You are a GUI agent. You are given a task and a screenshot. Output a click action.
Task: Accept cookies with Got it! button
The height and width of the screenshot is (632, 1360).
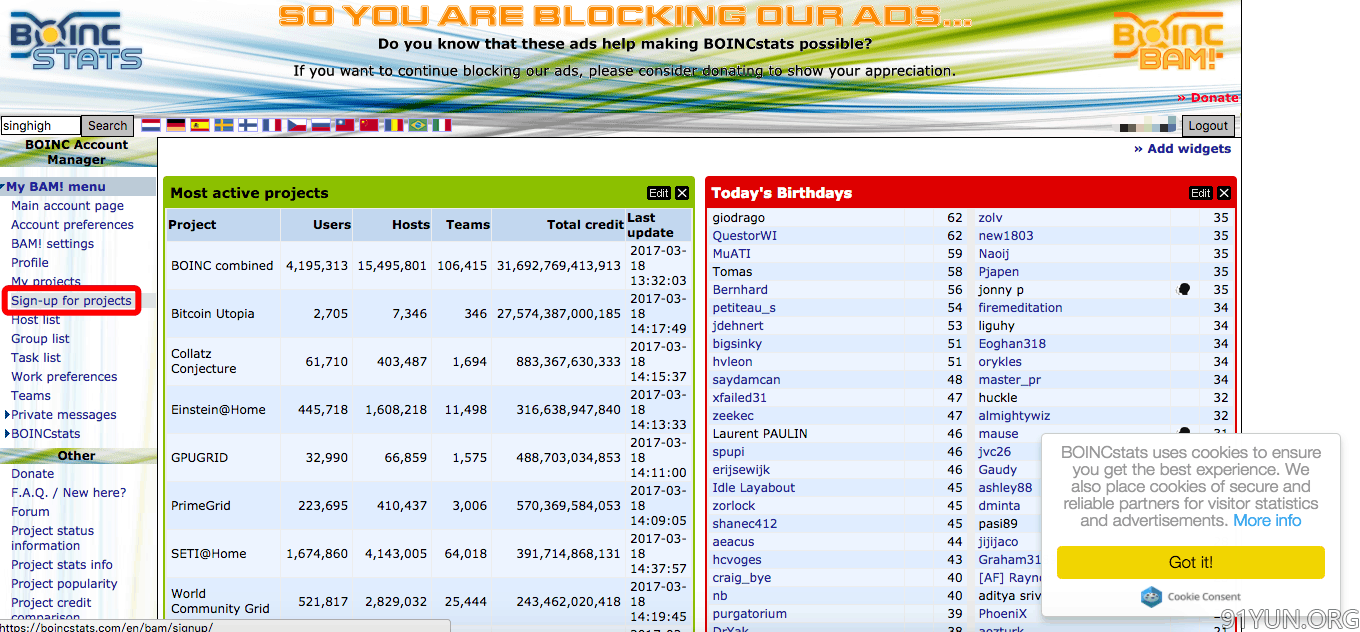point(1191,562)
